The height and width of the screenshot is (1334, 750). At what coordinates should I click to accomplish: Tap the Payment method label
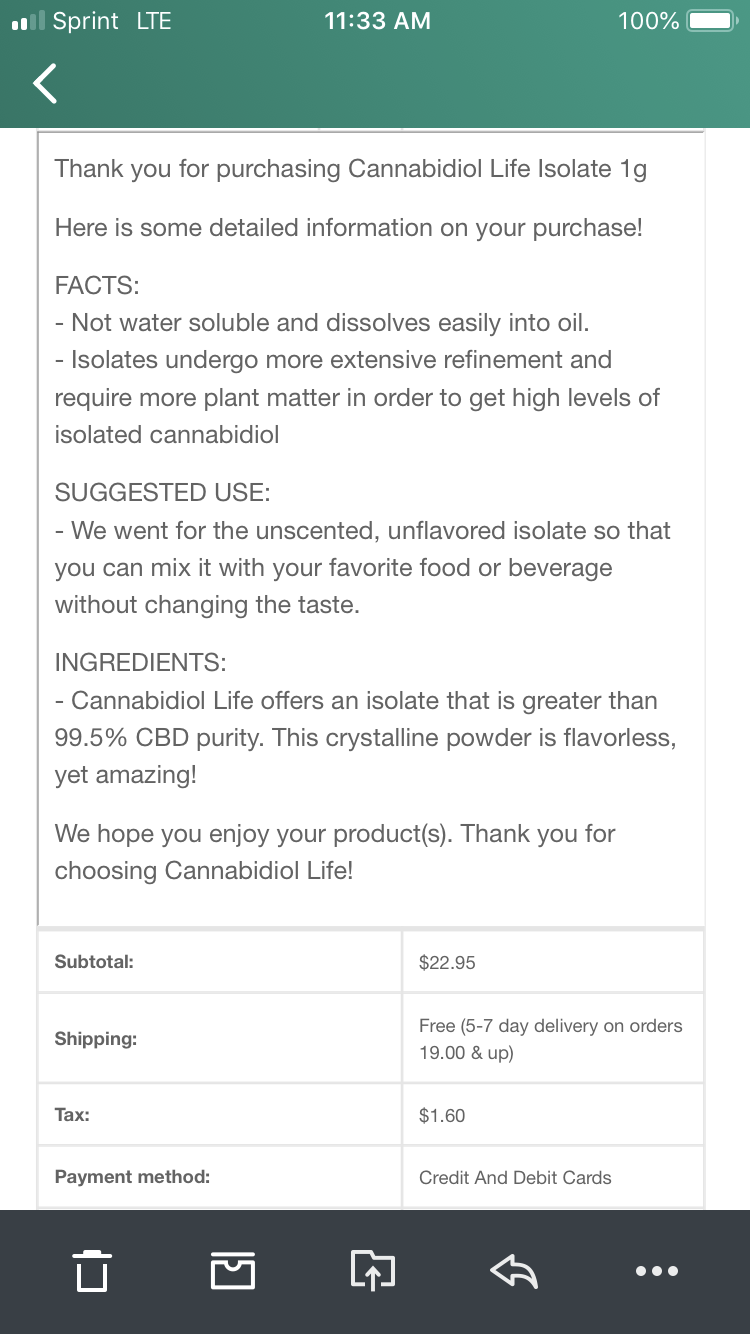(132, 1177)
